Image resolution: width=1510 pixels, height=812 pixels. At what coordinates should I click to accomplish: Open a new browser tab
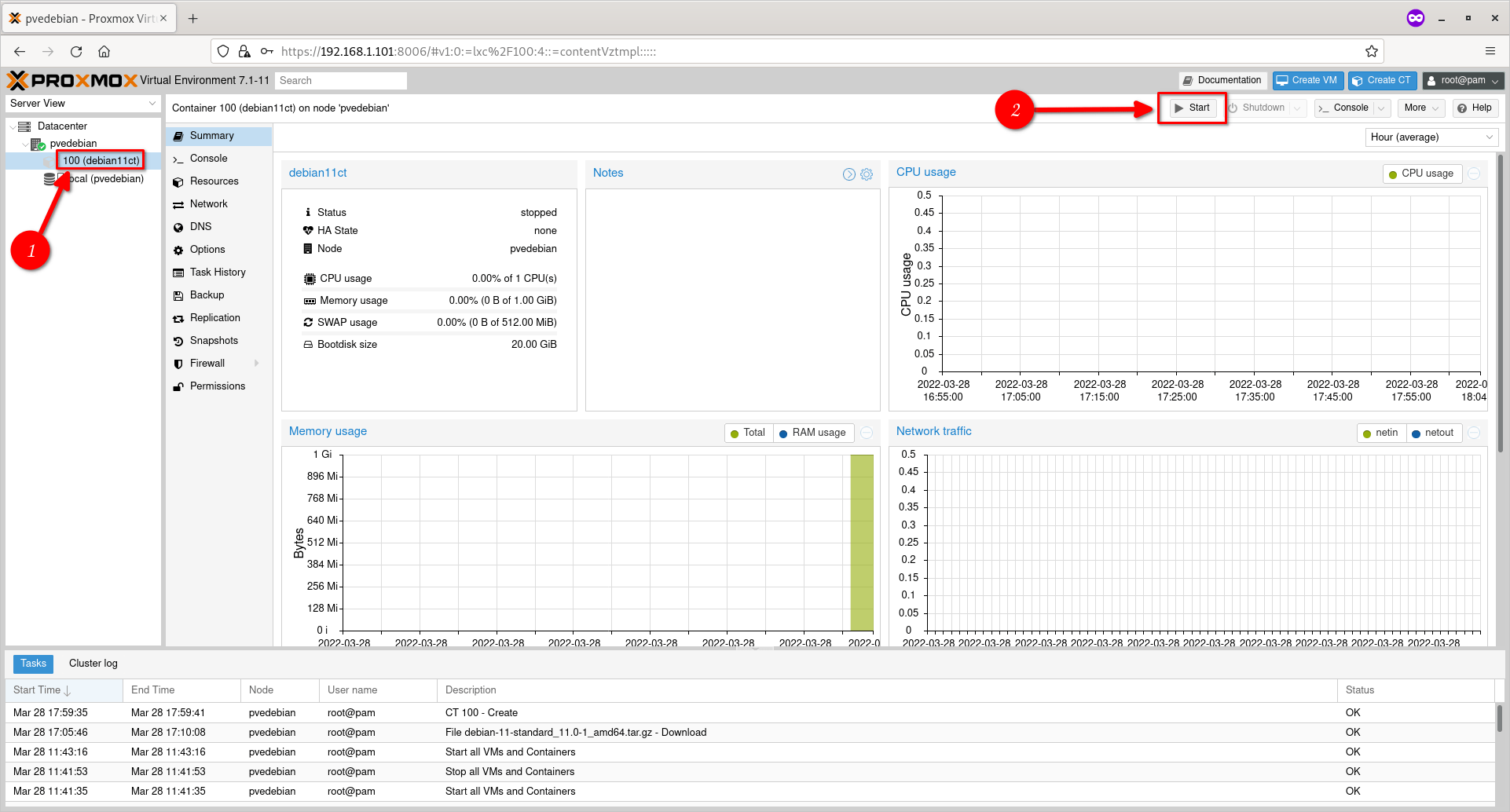[193, 18]
